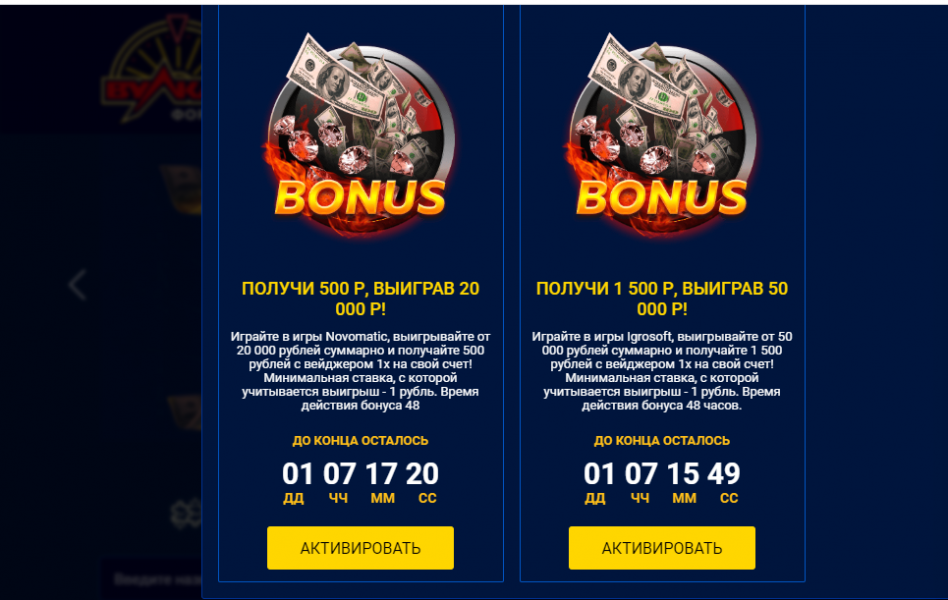Screen dimensions: 948x600
Task: Select heading 'Получи 1 500 Р, выиграв 50 000 Р'
Action: [x=662, y=299]
